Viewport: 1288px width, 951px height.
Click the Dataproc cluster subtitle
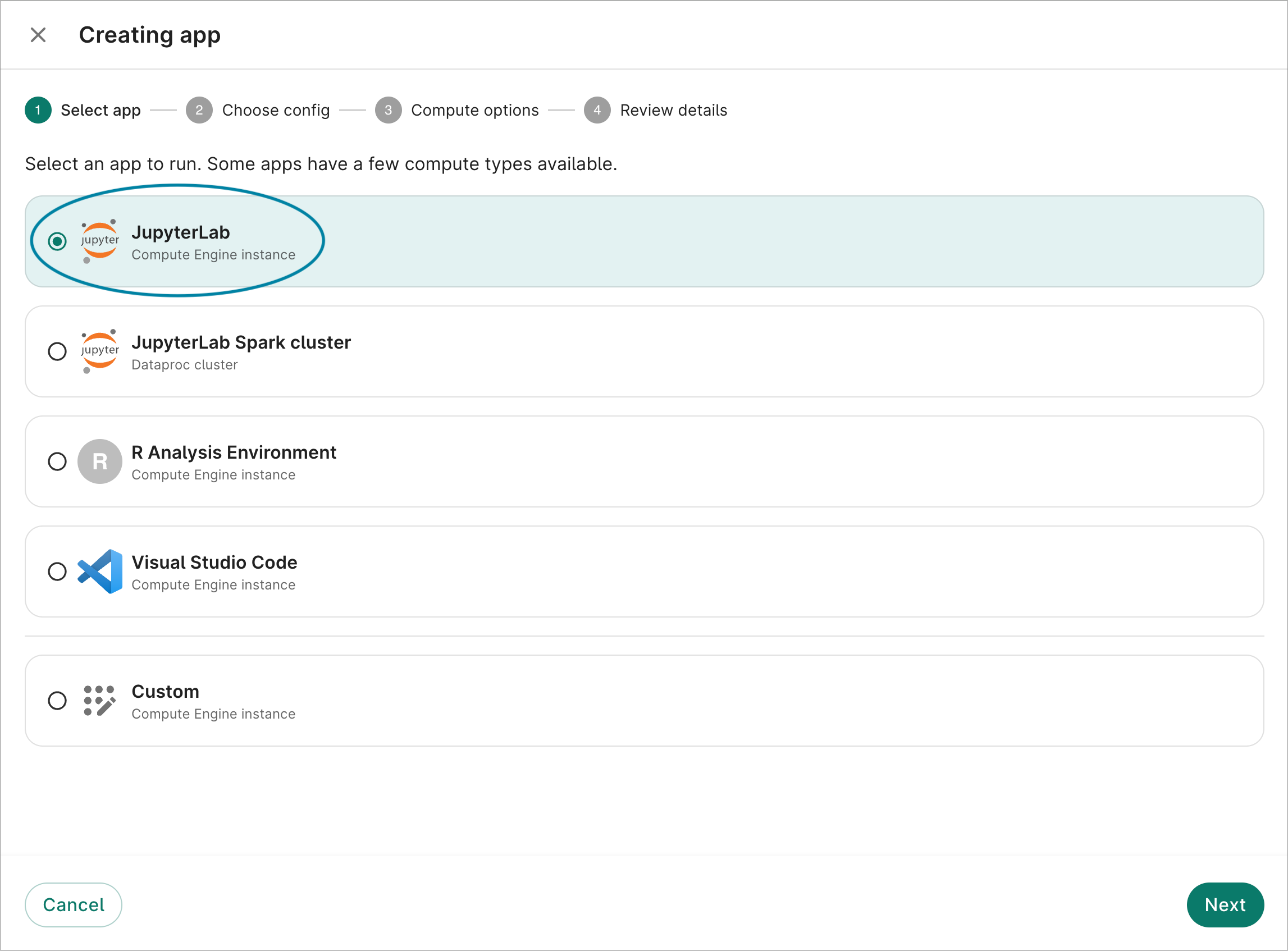pos(184,364)
